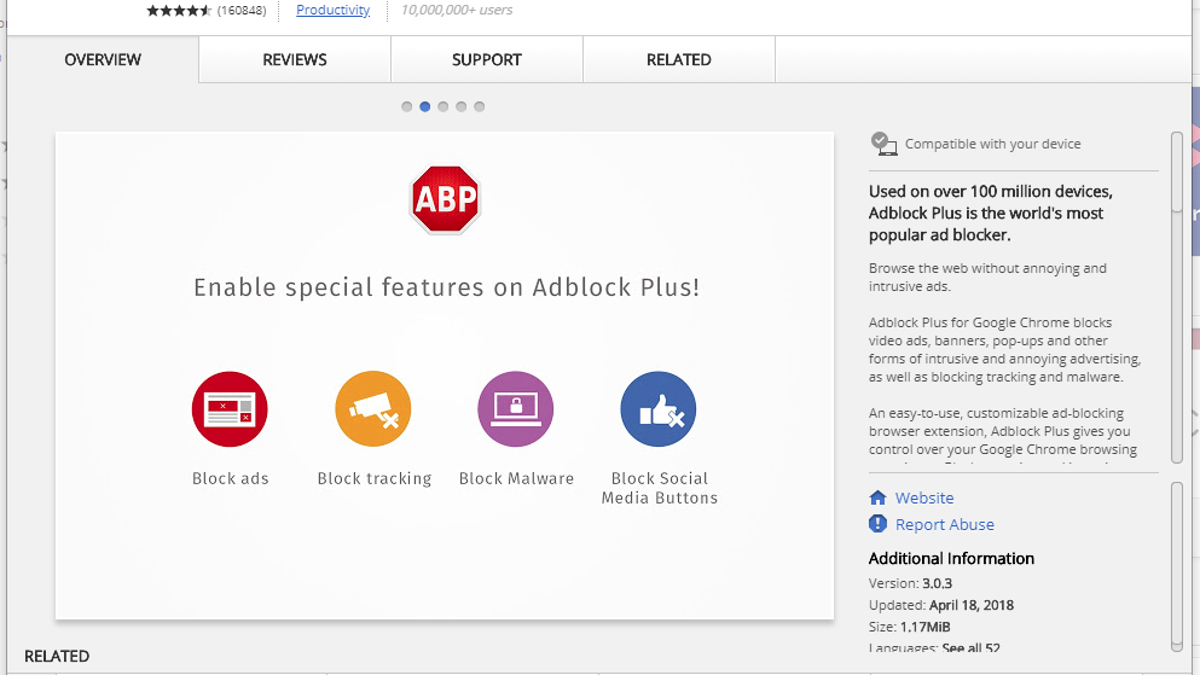Viewport: 1200px width, 675px height.
Task: Open the Support tab
Action: click(x=487, y=60)
